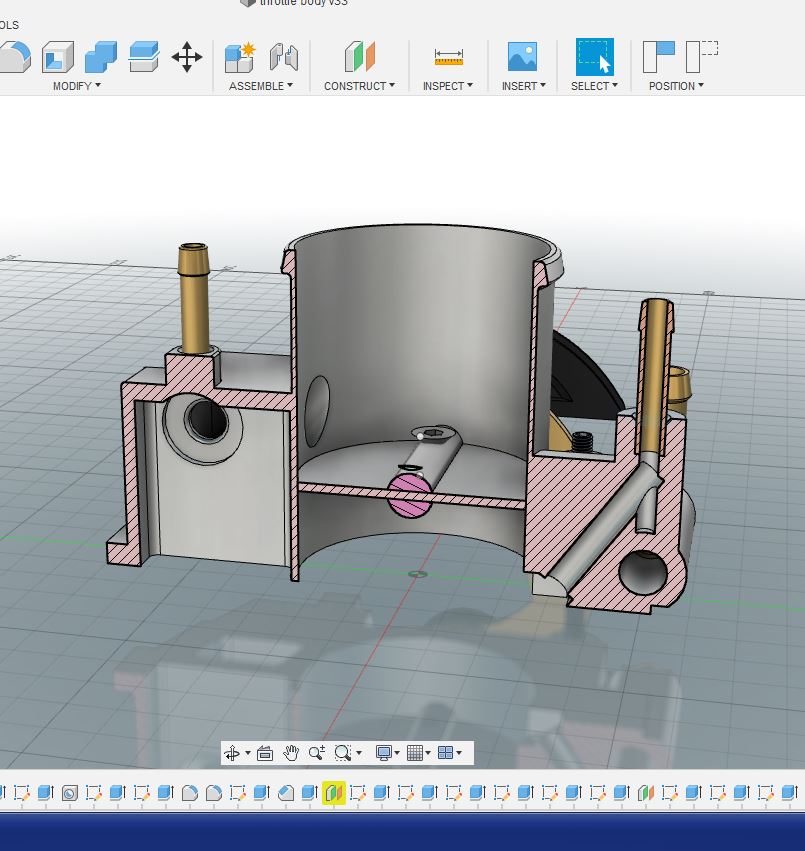The width and height of the screenshot is (805, 851).
Task: Open the ASSEMBLE dropdown menu
Action: tap(261, 86)
